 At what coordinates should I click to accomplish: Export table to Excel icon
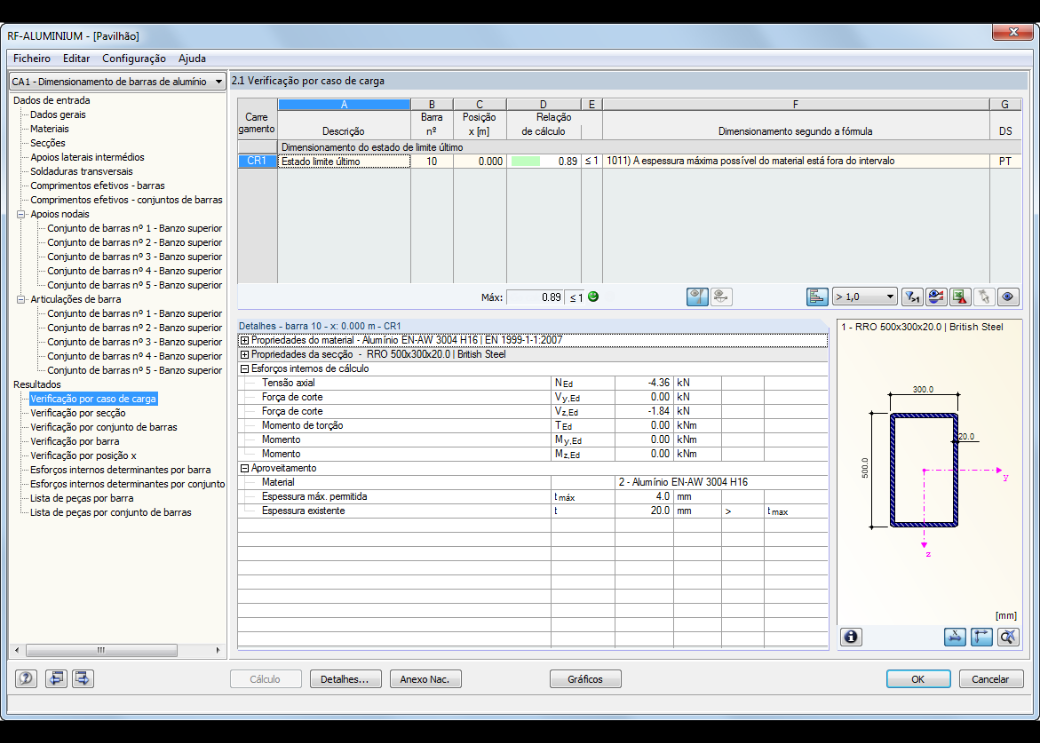coord(960,297)
